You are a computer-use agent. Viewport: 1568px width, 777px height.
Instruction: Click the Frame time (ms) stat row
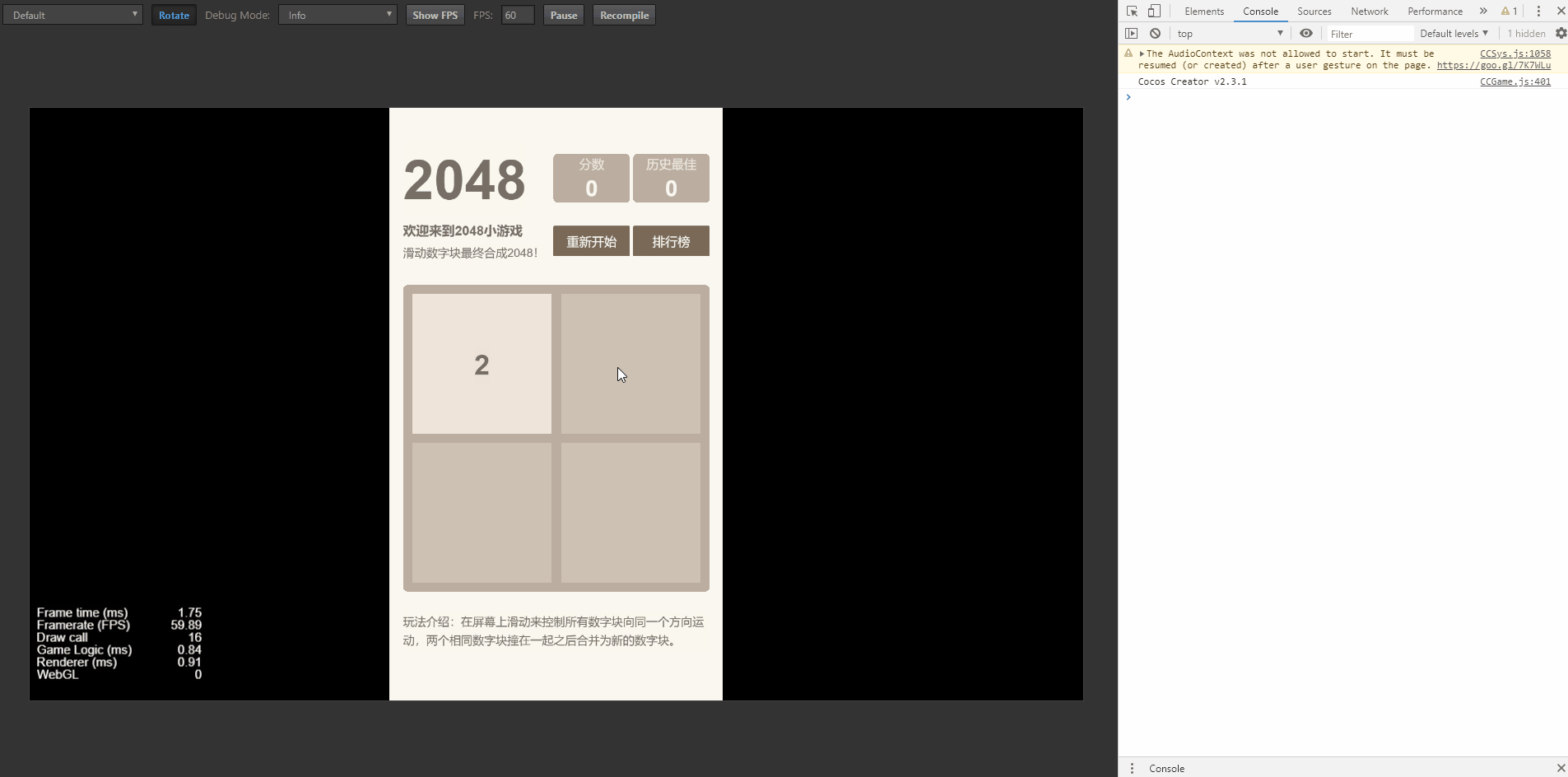pos(119,612)
